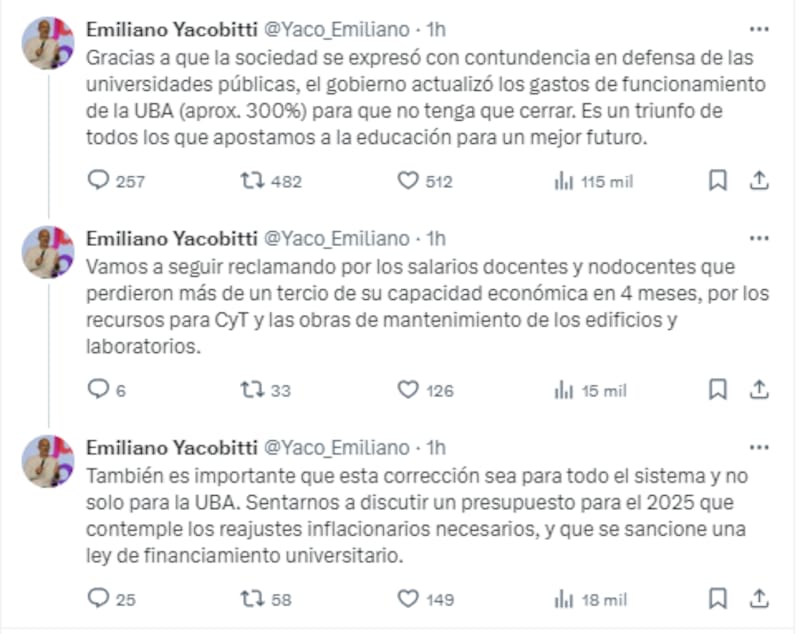Screen dimensions: 800x634
Task: Open more options on the first tweet
Action: (759, 30)
